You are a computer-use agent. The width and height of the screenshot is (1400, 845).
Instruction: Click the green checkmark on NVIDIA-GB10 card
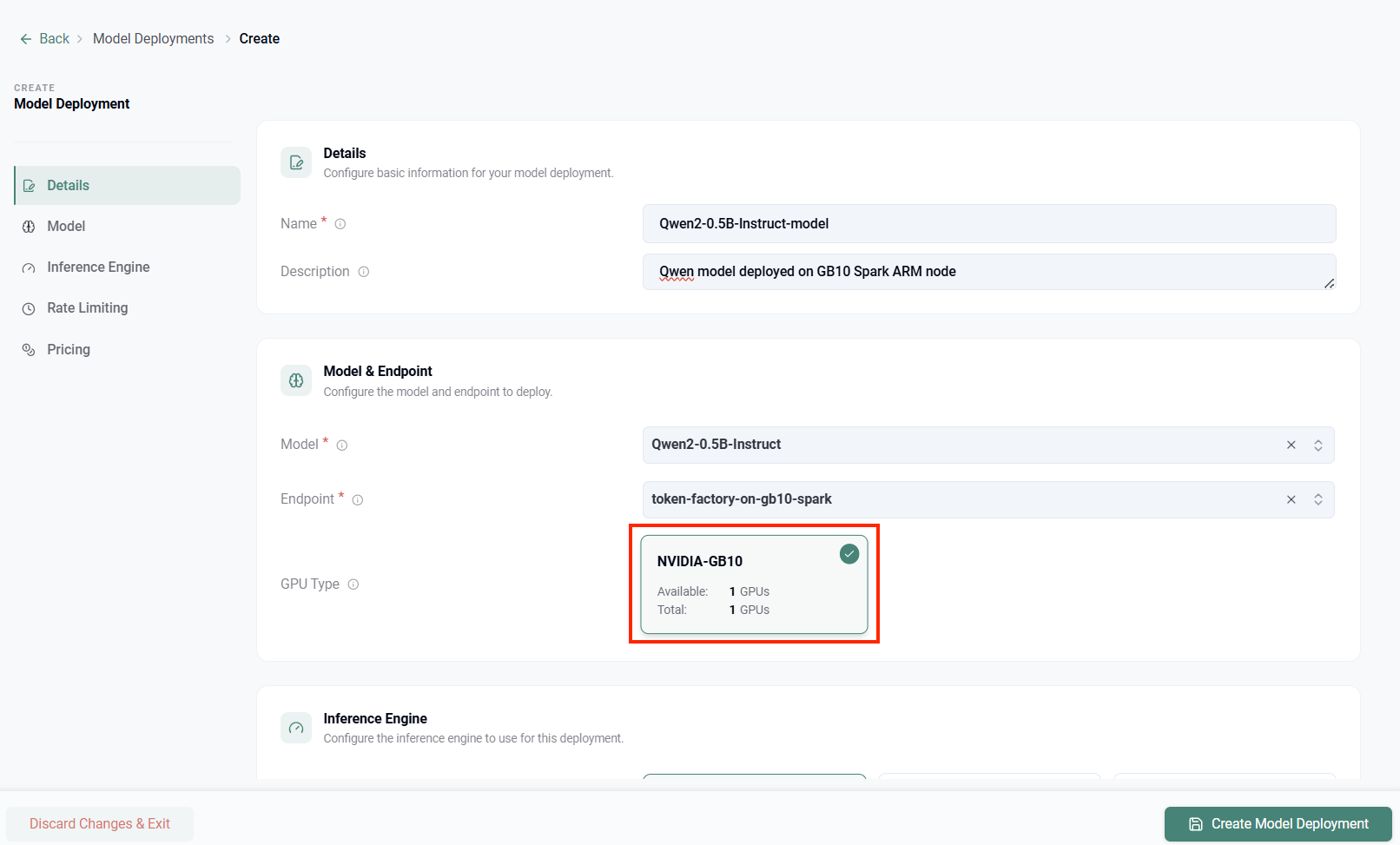coord(849,554)
